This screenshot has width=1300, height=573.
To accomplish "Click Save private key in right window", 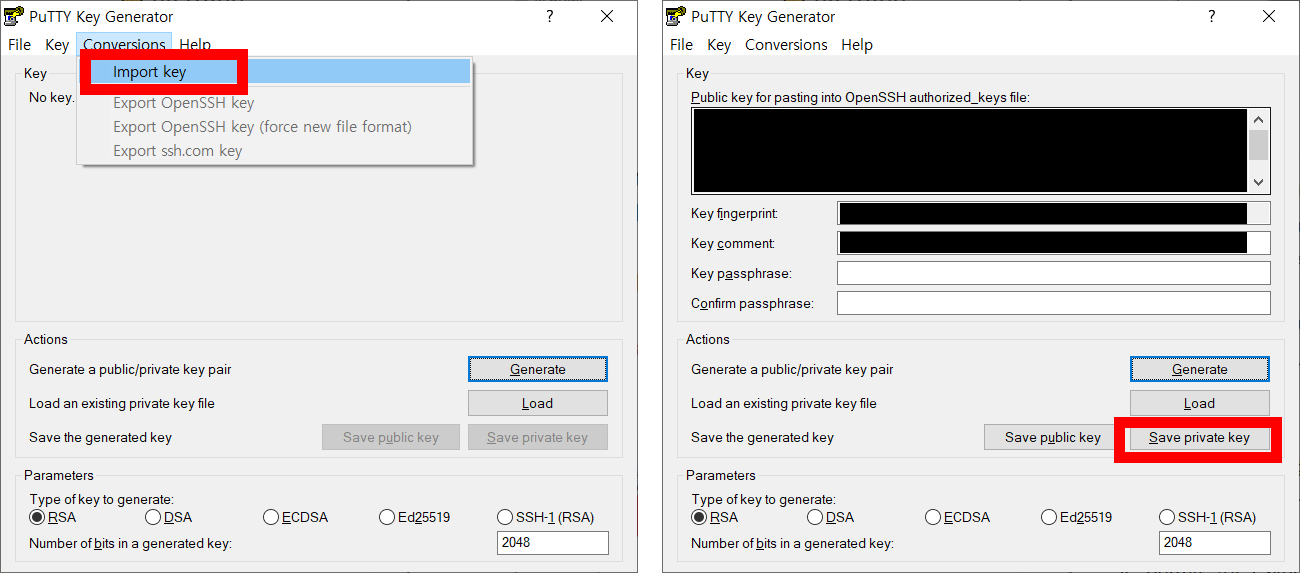I will 1200,437.
